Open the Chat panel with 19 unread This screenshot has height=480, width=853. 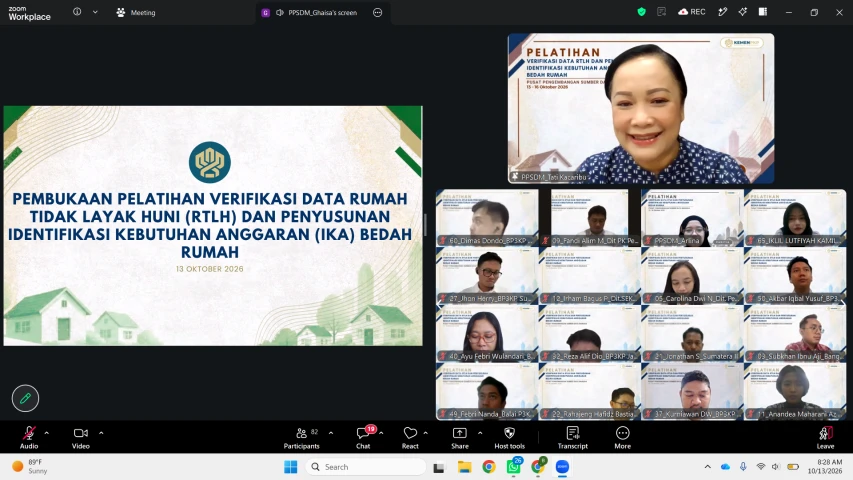(363, 438)
